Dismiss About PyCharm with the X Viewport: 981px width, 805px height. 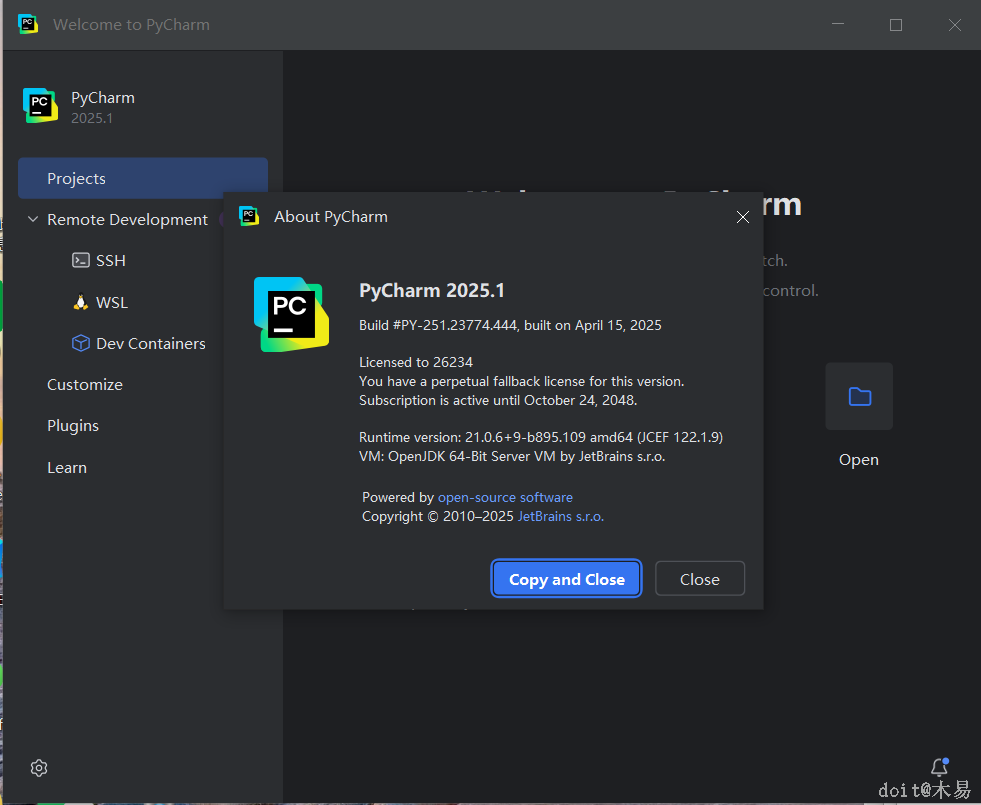743,217
